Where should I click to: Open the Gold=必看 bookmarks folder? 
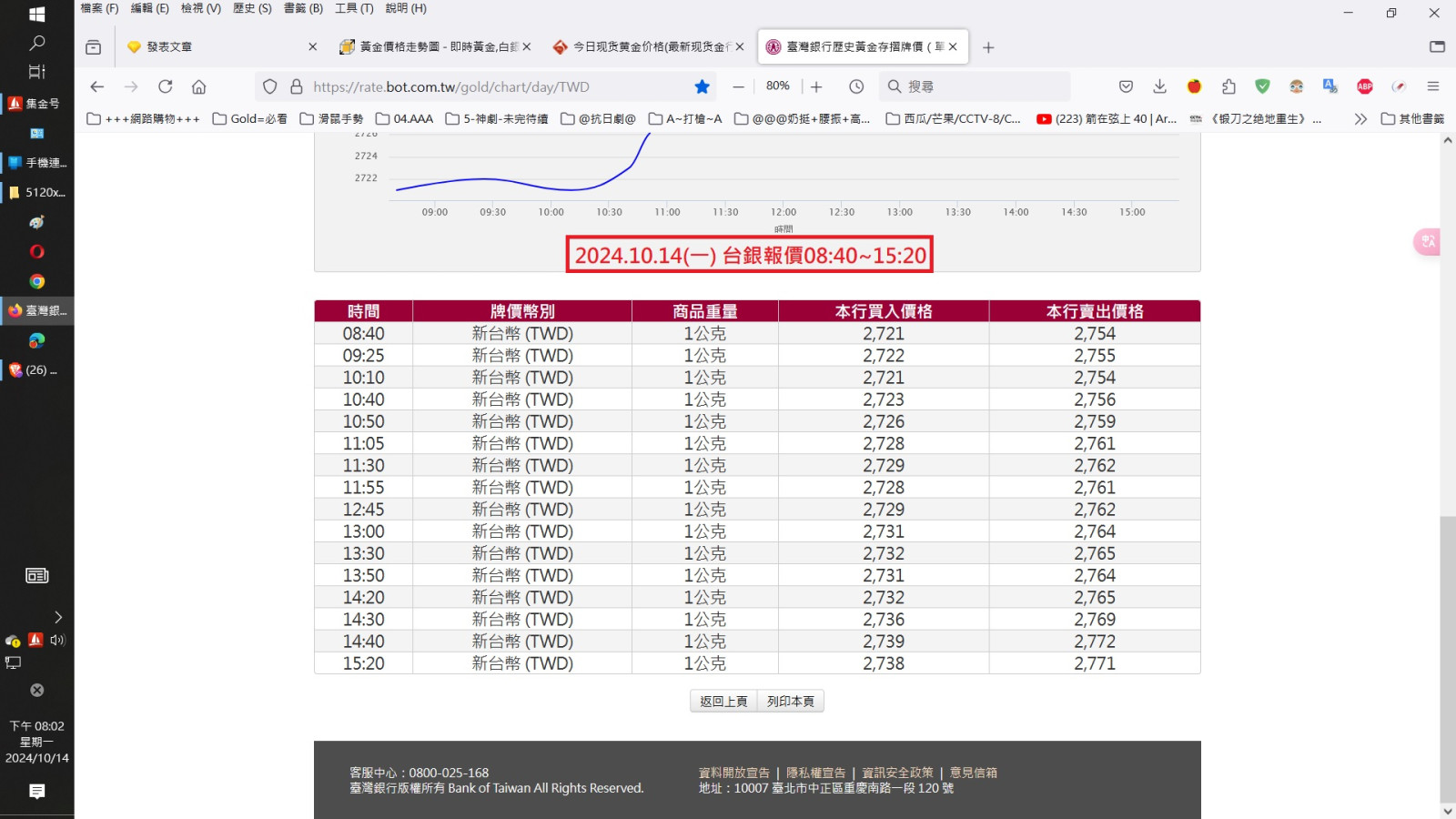250,118
